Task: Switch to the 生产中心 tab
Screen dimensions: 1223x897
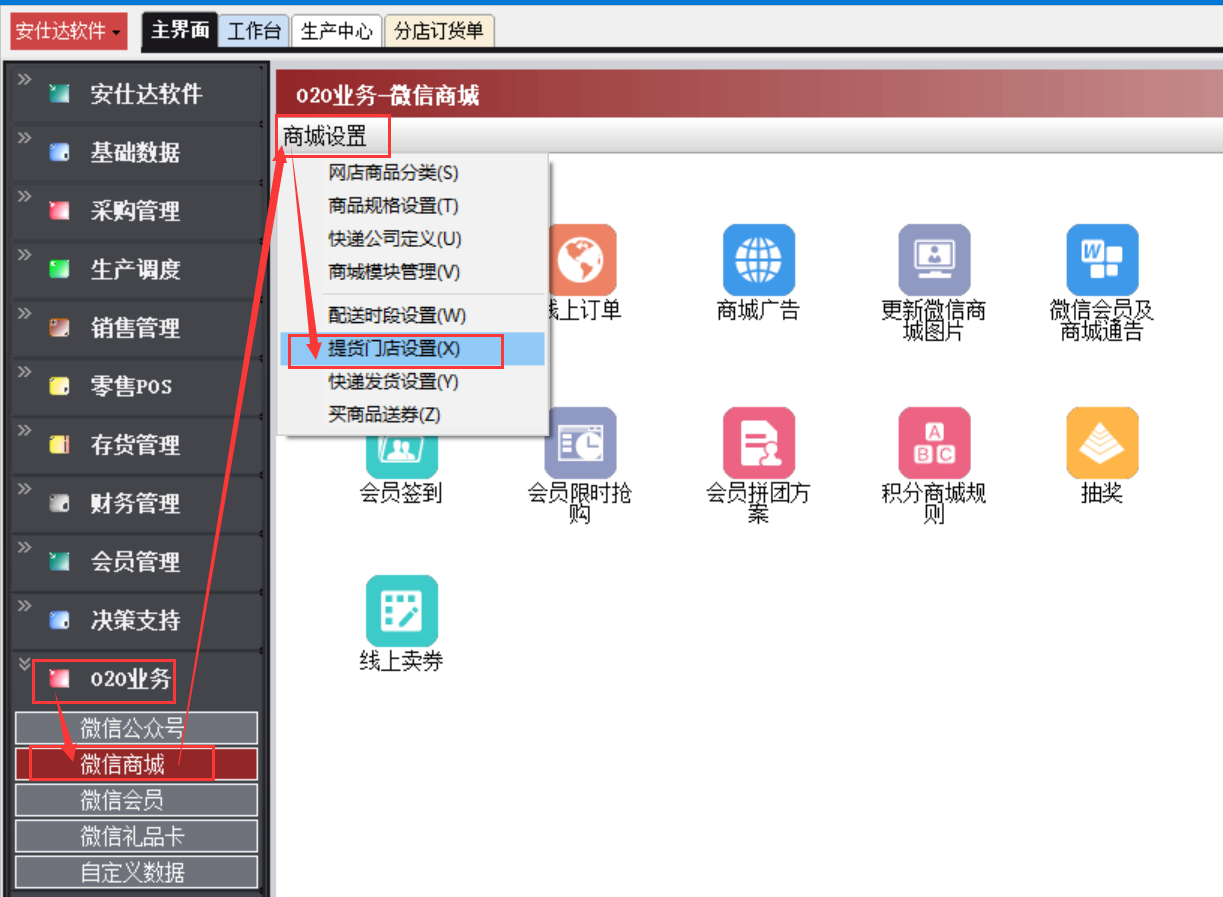Action: coord(337,32)
